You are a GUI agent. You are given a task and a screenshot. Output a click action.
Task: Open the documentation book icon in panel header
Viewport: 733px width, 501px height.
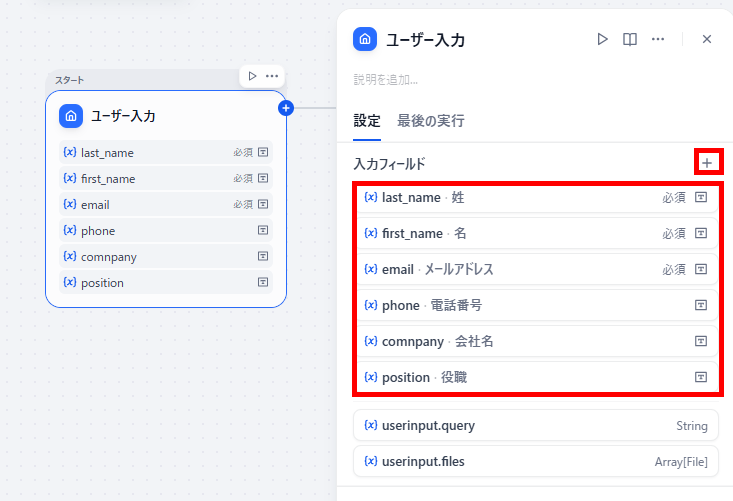(x=630, y=39)
